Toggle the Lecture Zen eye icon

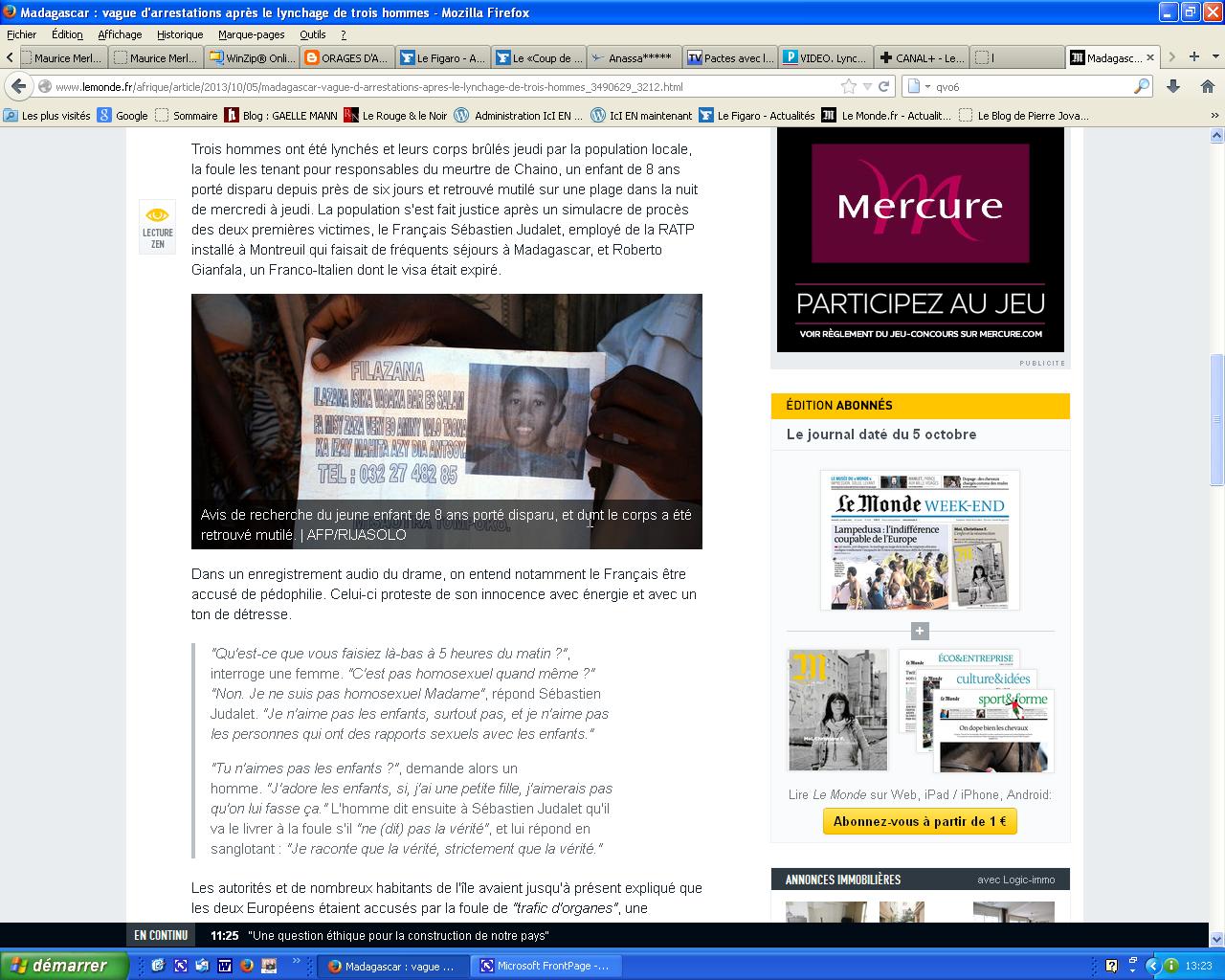coord(157,226)
